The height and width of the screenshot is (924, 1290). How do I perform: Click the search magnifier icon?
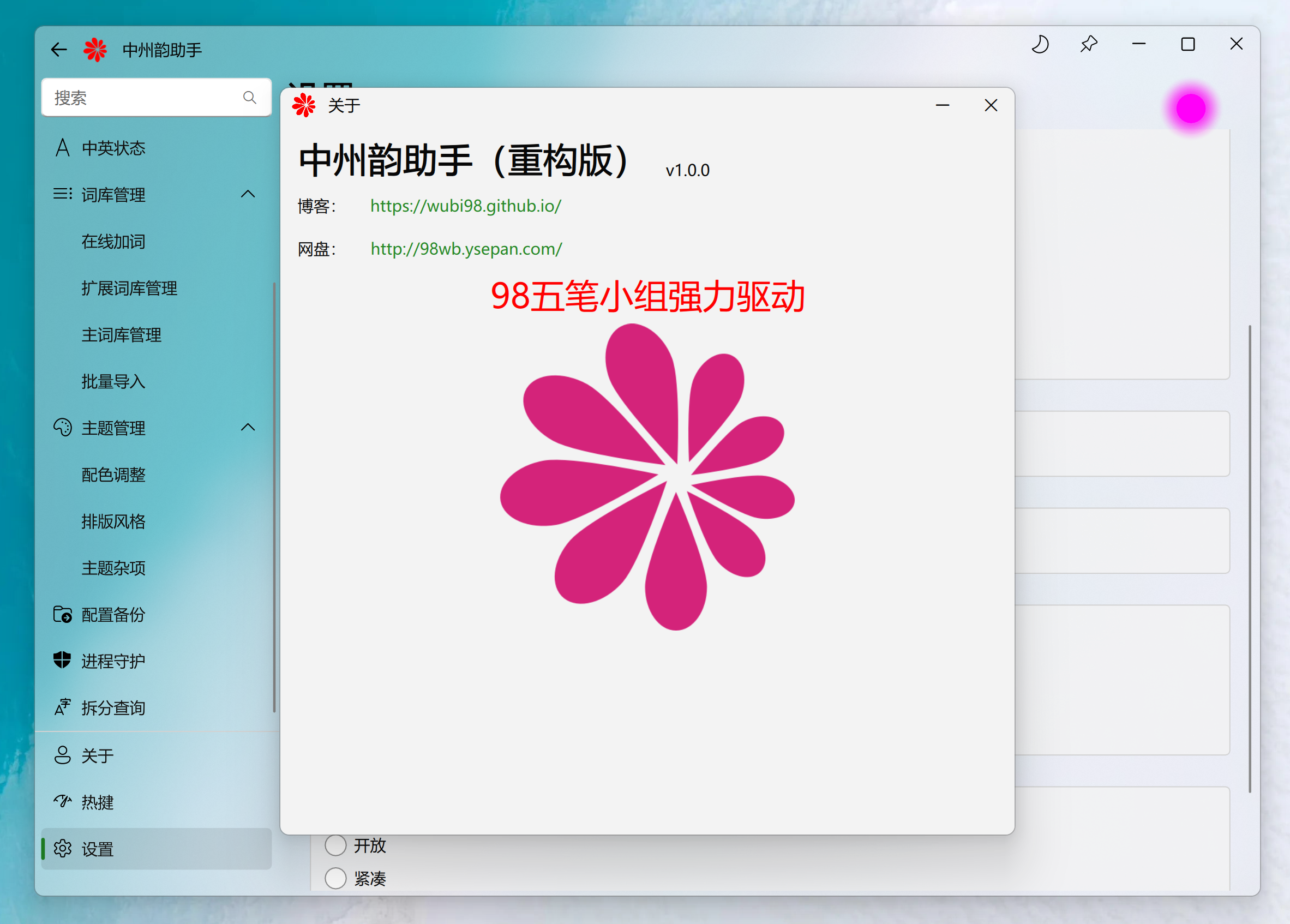[x=250, y=98]
